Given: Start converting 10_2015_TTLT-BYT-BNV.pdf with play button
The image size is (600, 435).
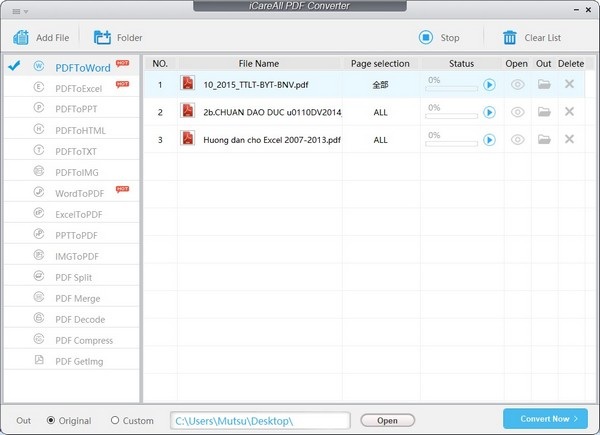Looking at the screenshot, I should click(x=489, y=85).
